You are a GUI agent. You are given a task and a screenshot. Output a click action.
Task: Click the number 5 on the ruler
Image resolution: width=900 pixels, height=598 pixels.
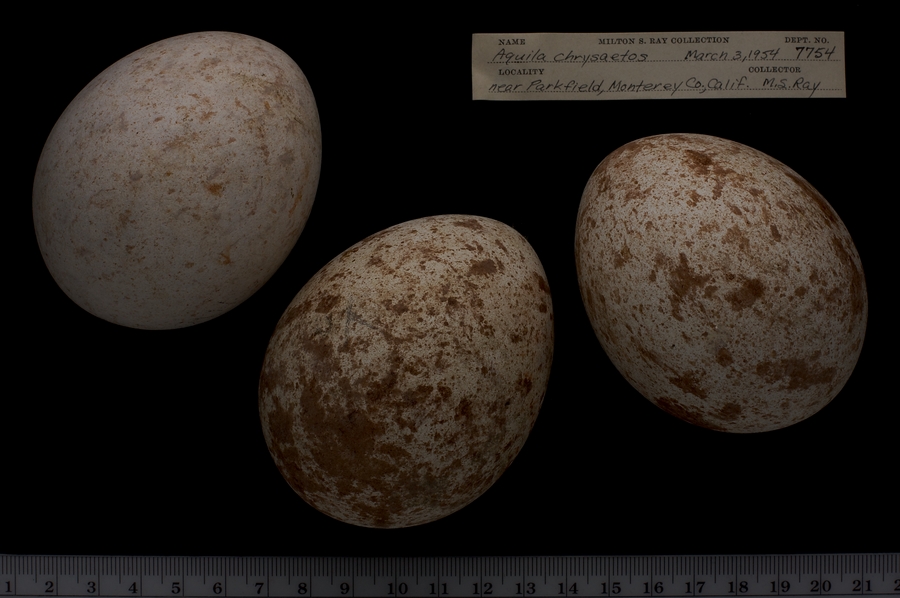[x=176, y=587]
